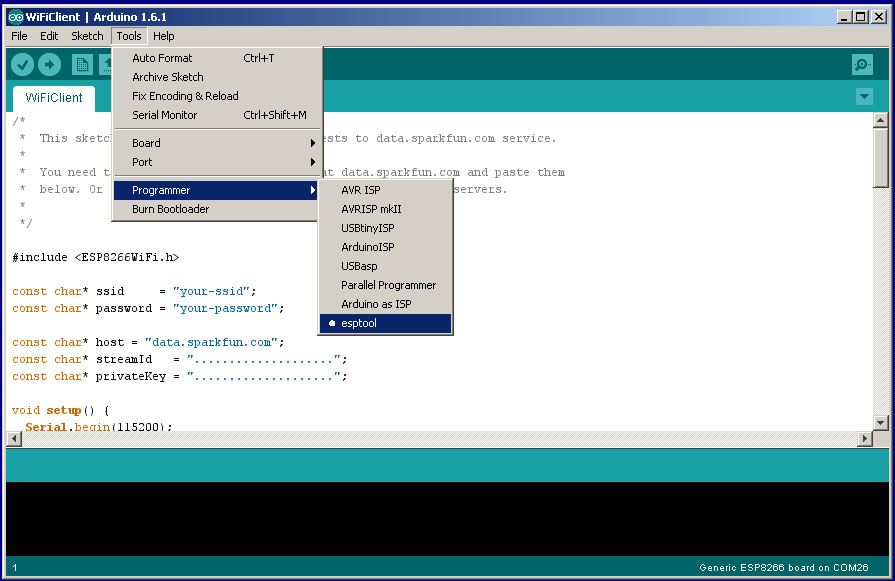
Task: Open the Serial Monitor magnifier icon
Action: coord(862,64)
